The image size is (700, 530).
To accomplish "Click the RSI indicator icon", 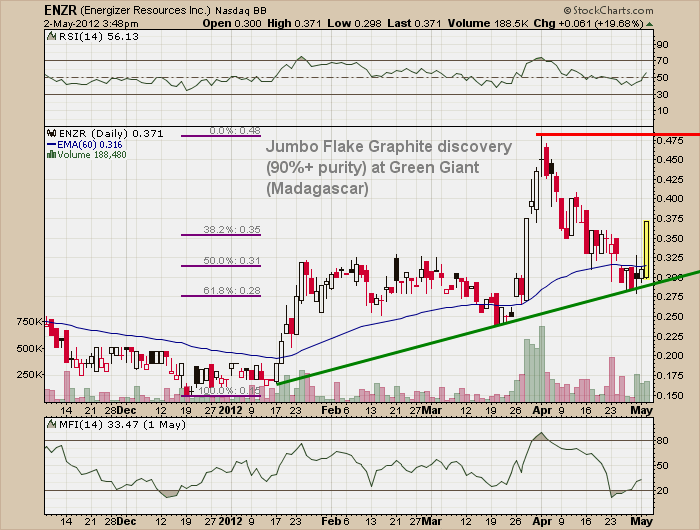I will click(x=52, y=37).
